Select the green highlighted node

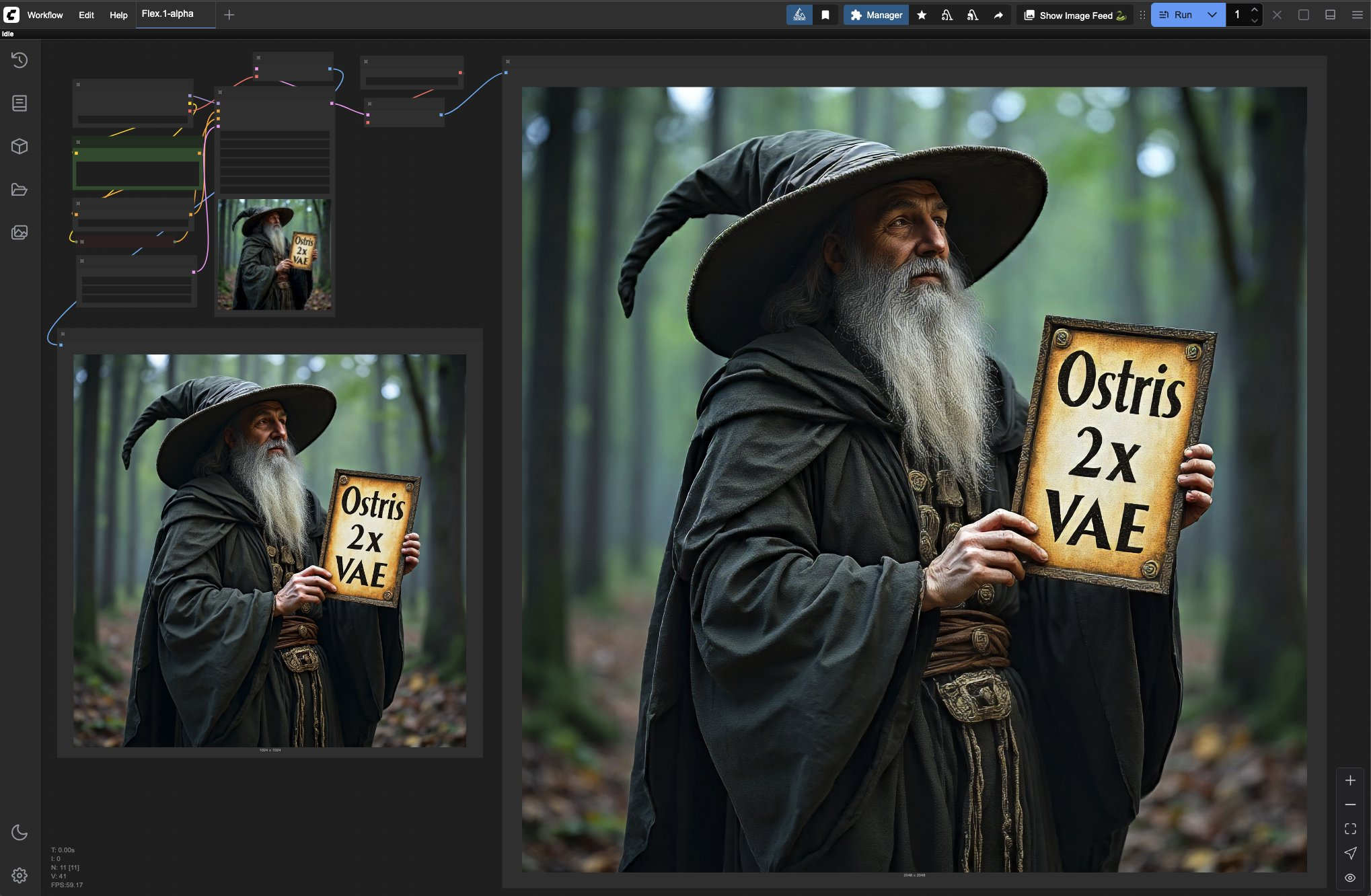click(x=137, y=163)
